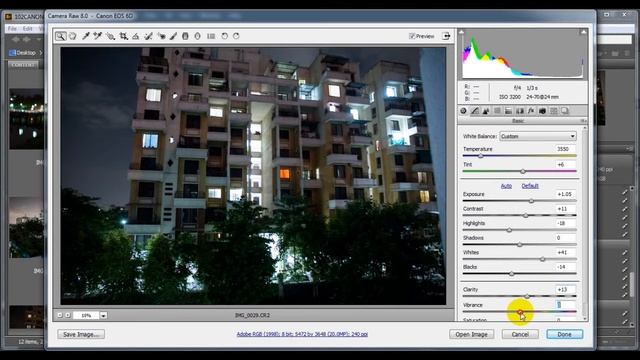Switch to the HSL / Grayscale panel tab
The height and width of the screenshot is (360, 640).
click(x=497, y=111)
